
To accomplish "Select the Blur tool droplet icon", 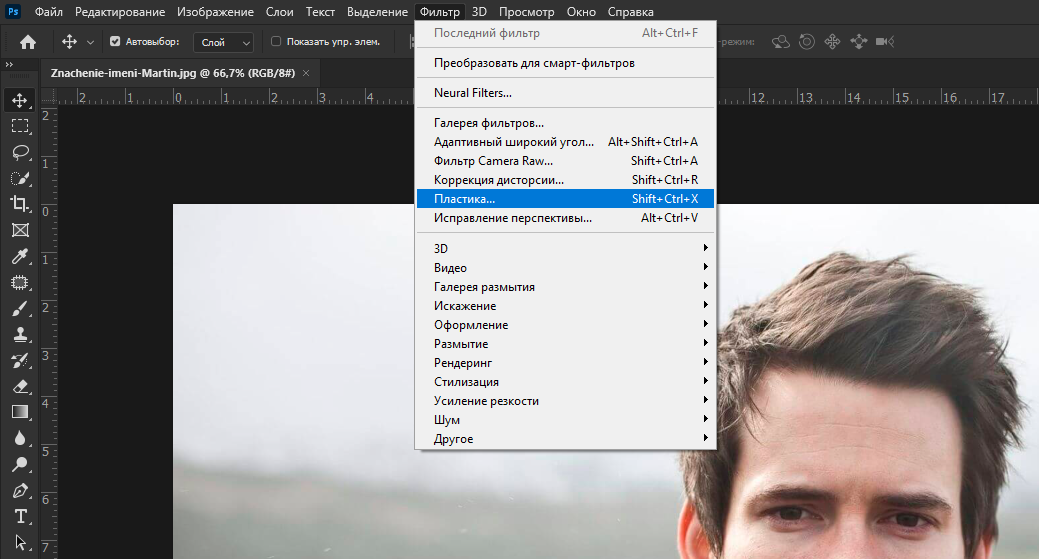I will point(20,438).
